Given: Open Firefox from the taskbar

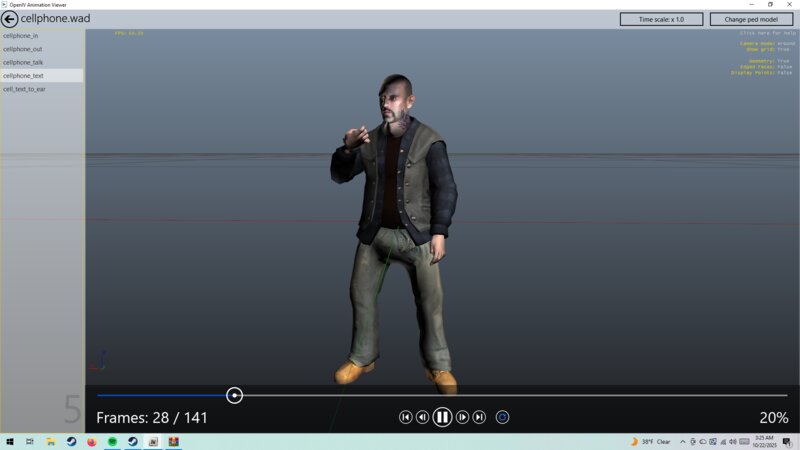Looking at the screenshot, I should point(92,441).
